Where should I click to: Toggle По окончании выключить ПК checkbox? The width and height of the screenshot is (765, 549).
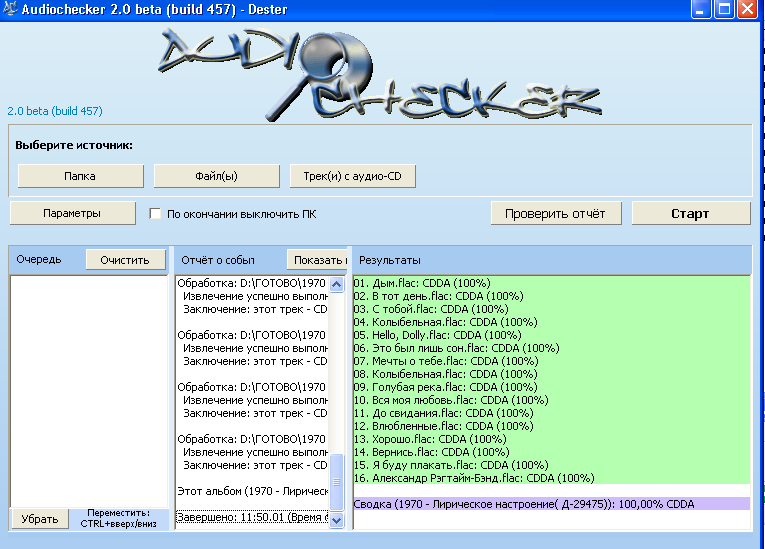pos(155,213)
